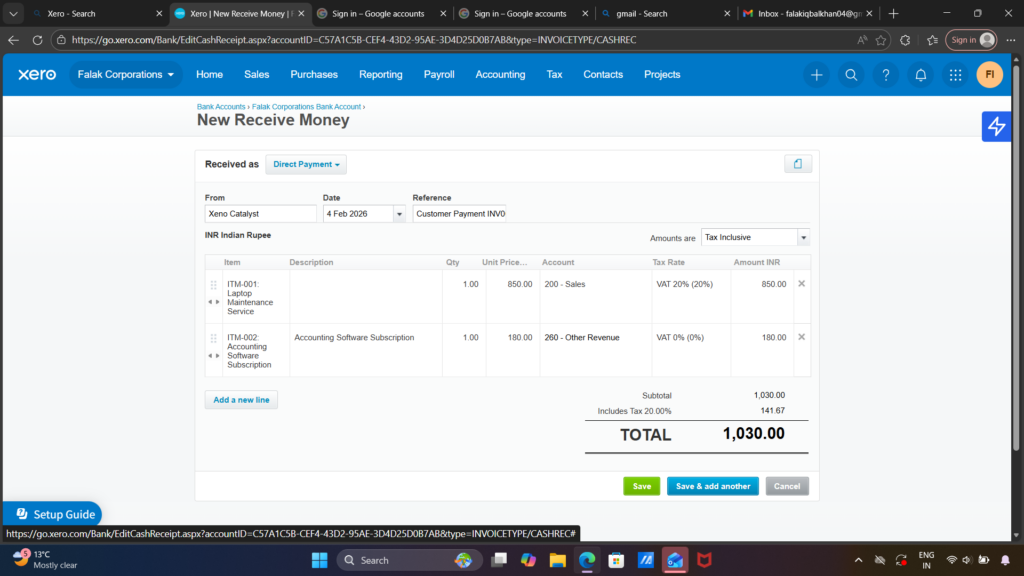Grab the ITM-002 row drag handle

(214, 338)
